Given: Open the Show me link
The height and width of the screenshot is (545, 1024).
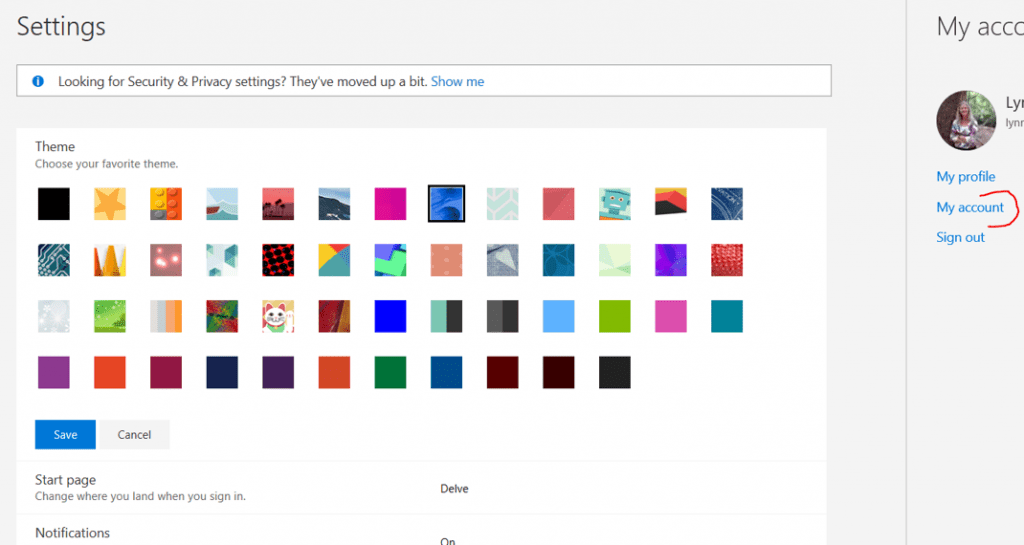Looking at the screenshot, I should (x=458, y=82).
